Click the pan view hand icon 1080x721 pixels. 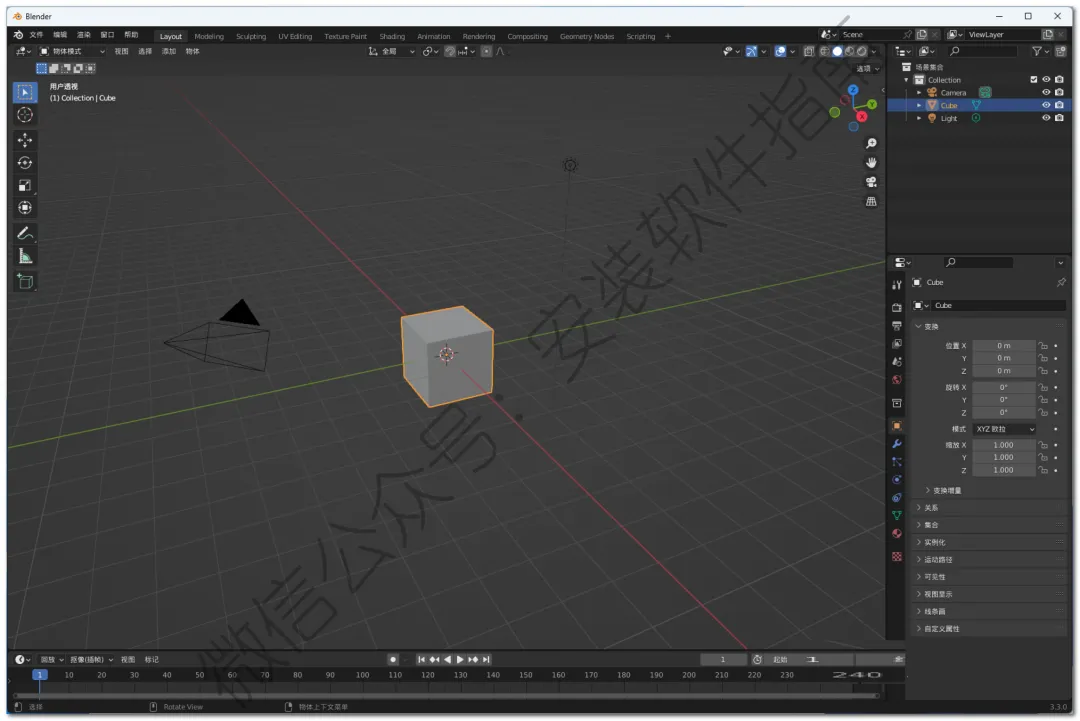[x=871, y=163]
